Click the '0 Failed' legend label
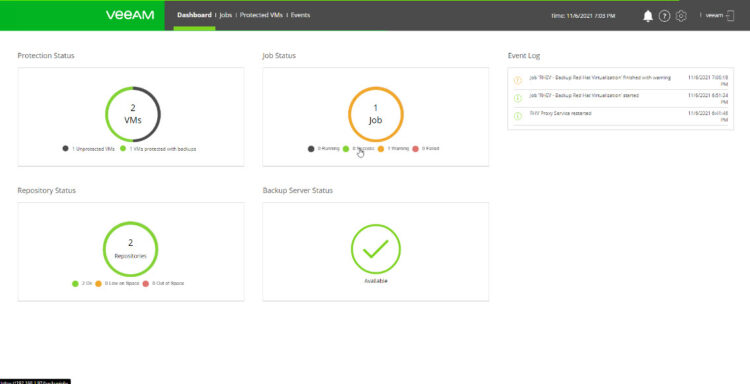Viewport: 750px width, 384px height. (430, 149)
